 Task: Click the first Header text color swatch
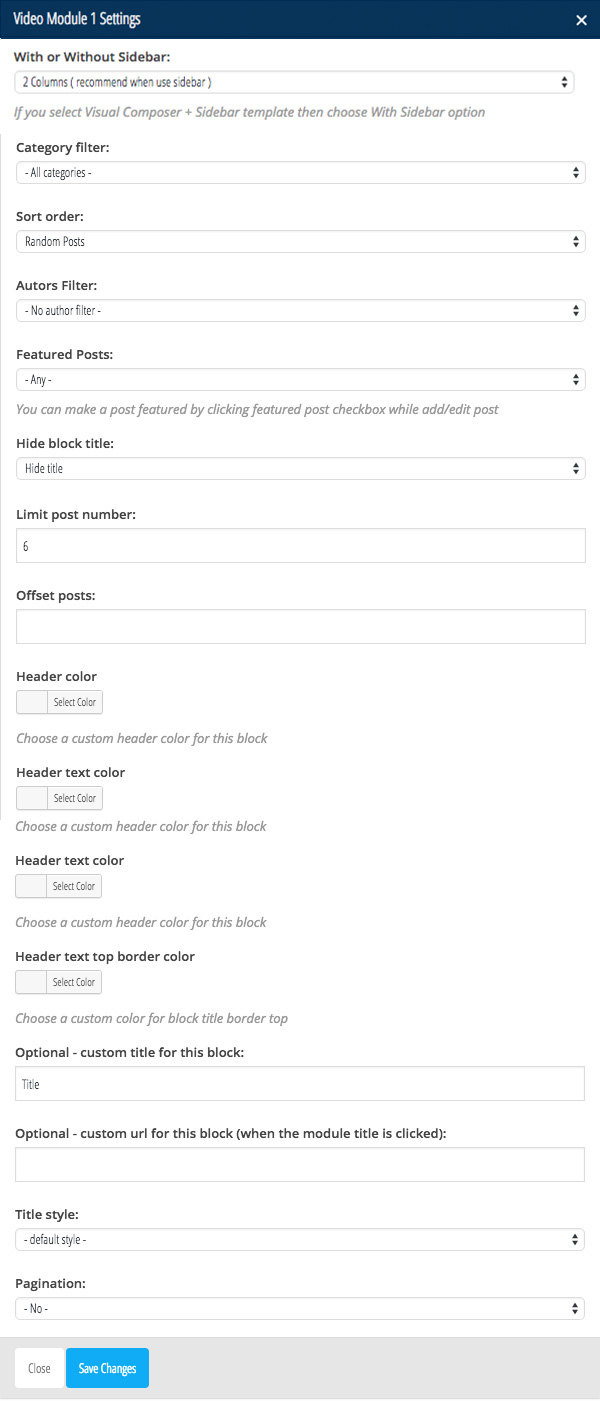point(32,798)
